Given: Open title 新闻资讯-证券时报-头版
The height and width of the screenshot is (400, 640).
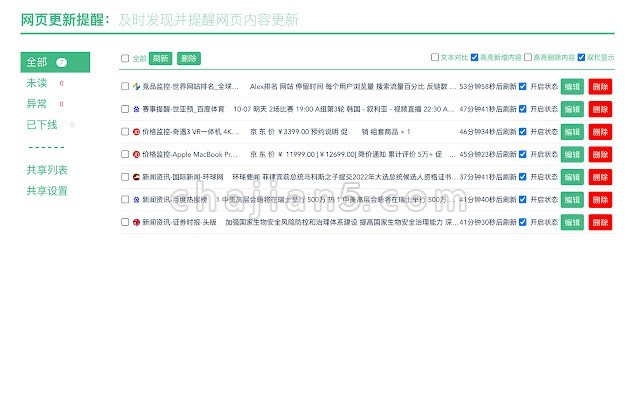Looking at the screenshot, I should (x=179, y=222).
